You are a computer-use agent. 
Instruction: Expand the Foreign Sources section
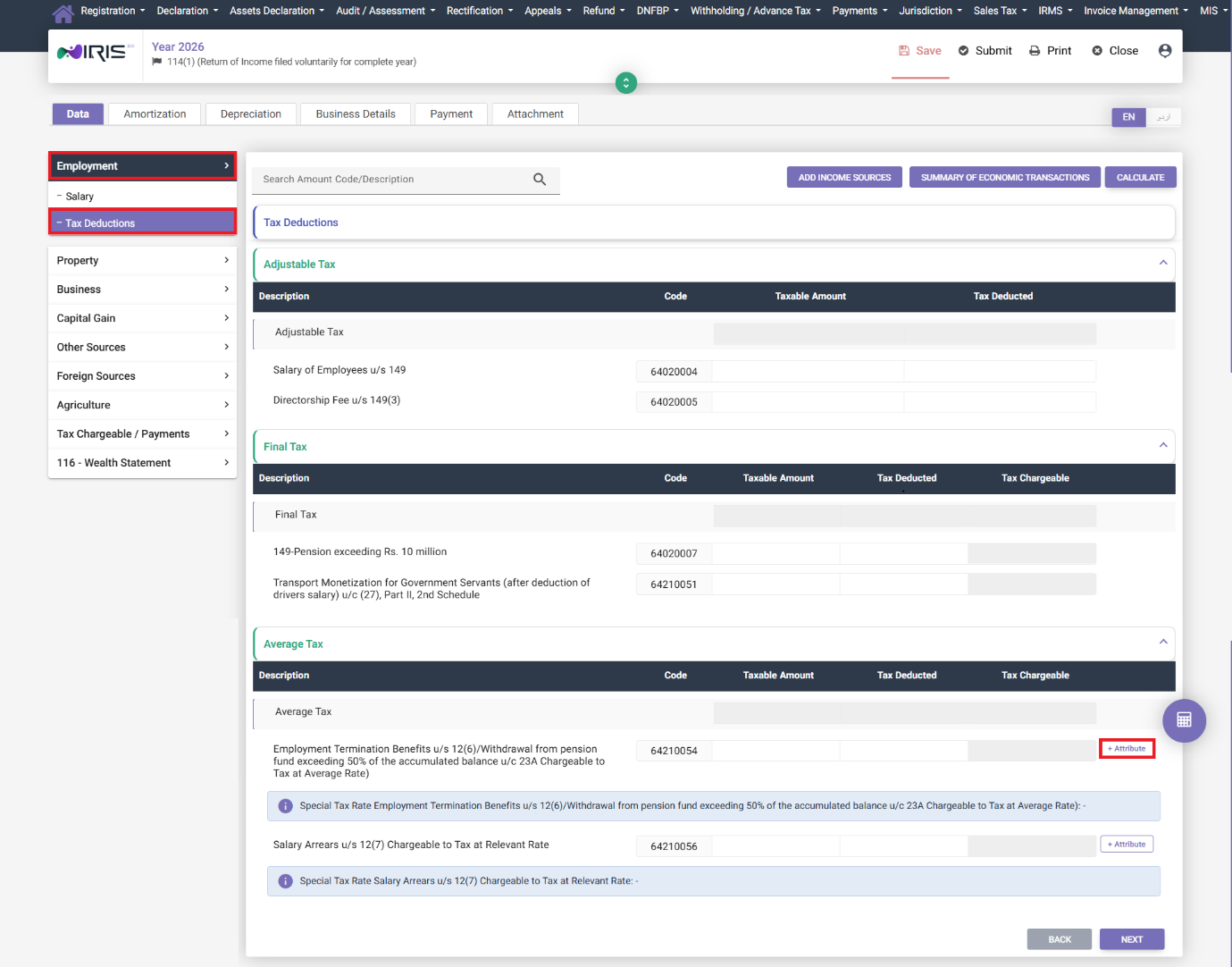[x=142, y=376]
